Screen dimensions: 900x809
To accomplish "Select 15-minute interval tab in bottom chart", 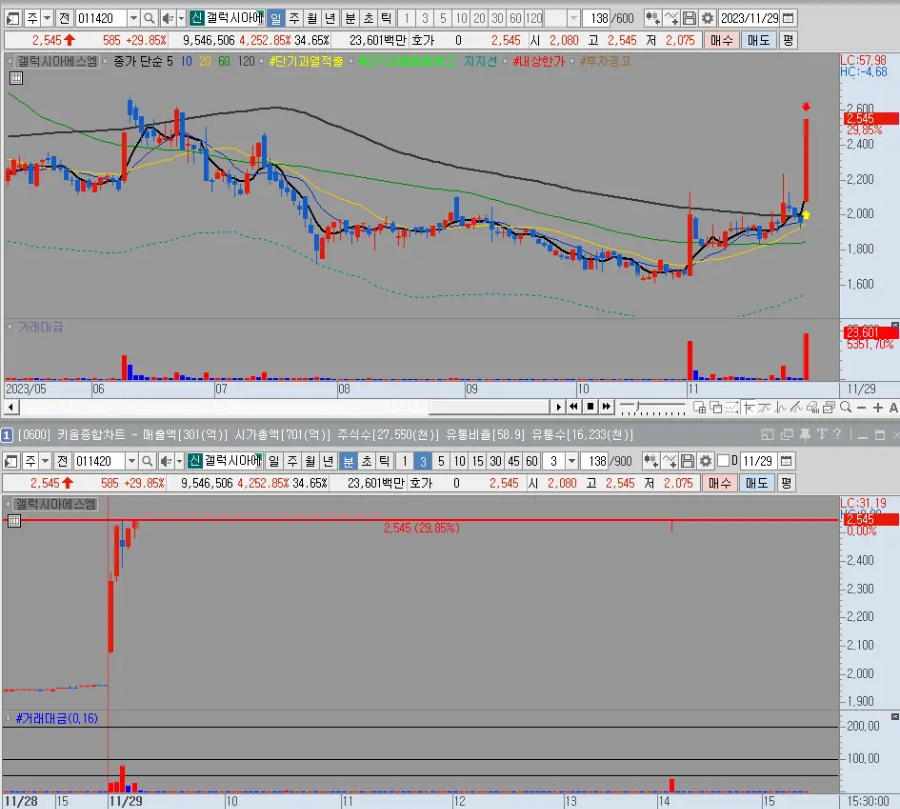I will pyautogui.click(x=478, y=461).
